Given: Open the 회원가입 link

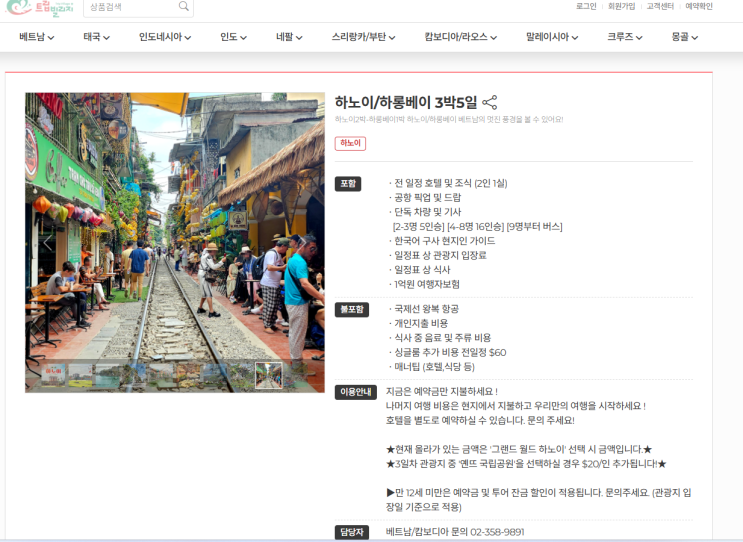Looking at the screenshot, I should (621, 6).
